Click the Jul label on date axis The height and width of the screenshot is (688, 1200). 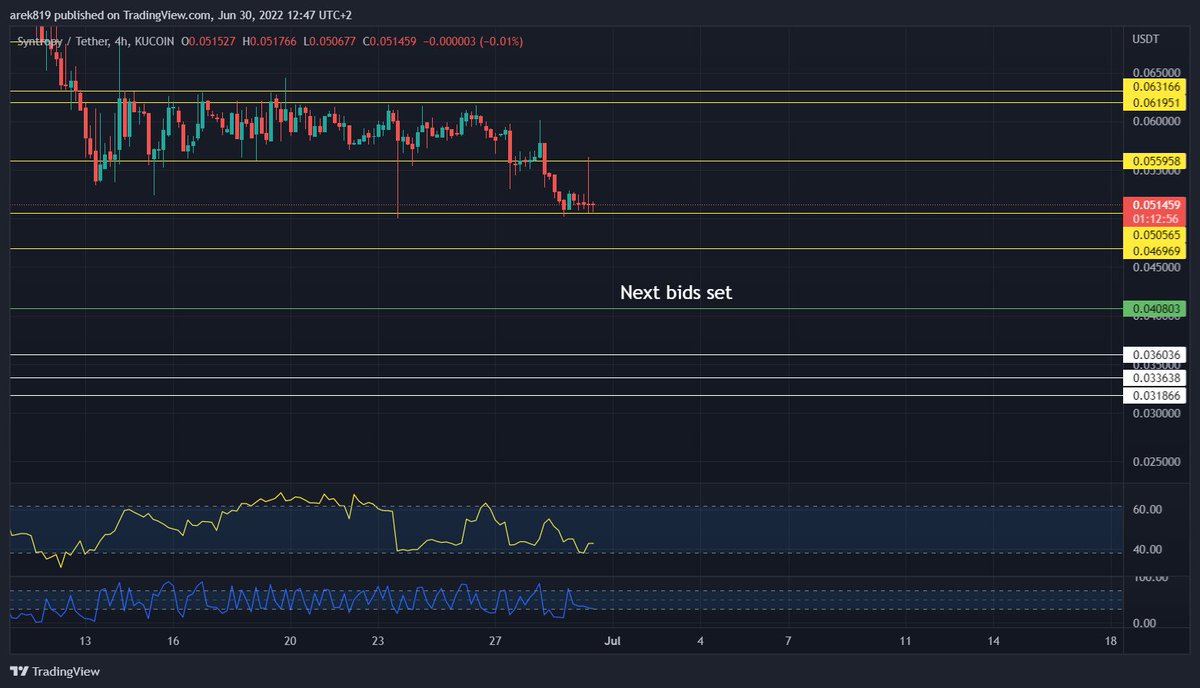[x=611, y=640]
